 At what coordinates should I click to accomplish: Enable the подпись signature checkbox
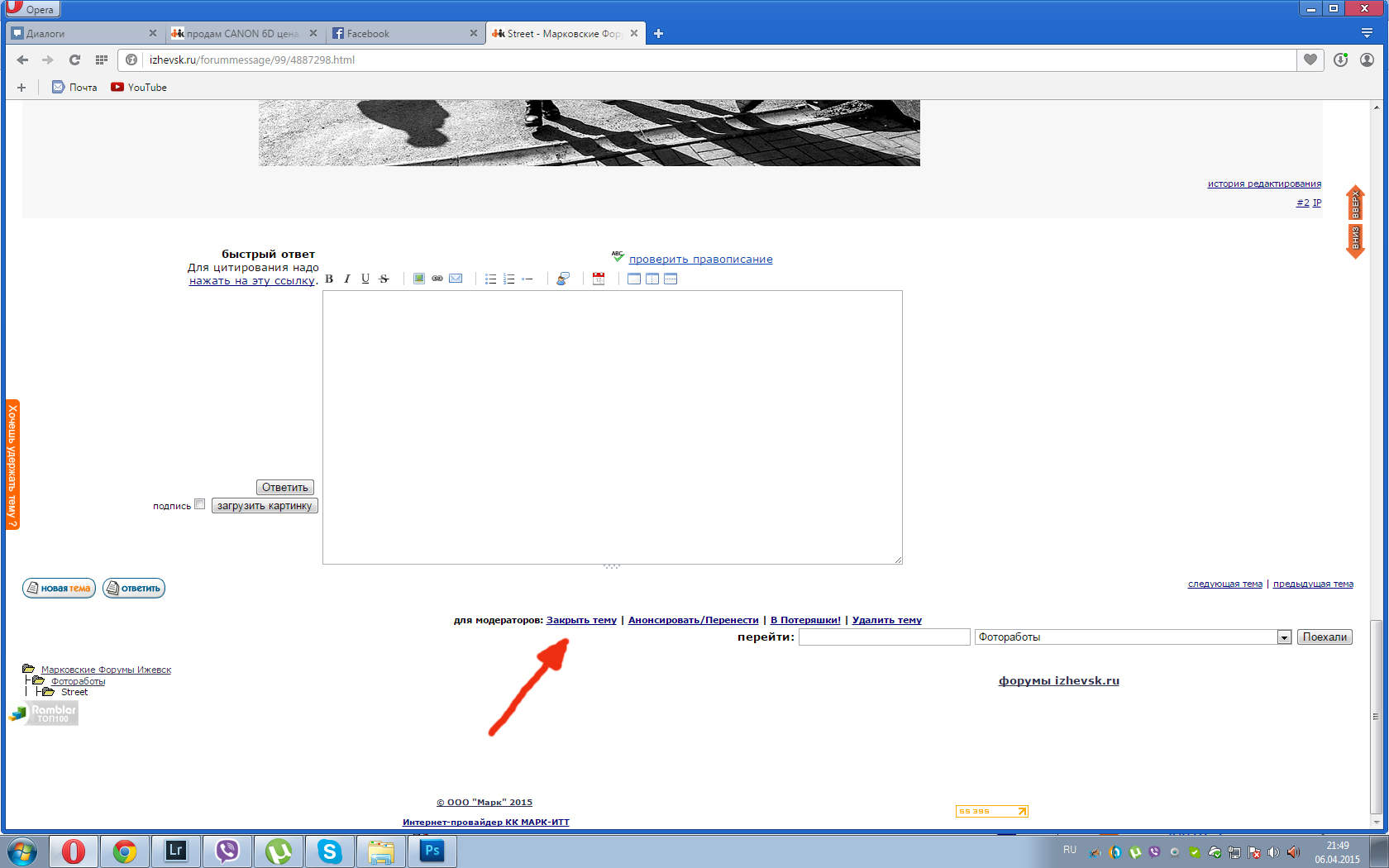[x=200, y=504]
